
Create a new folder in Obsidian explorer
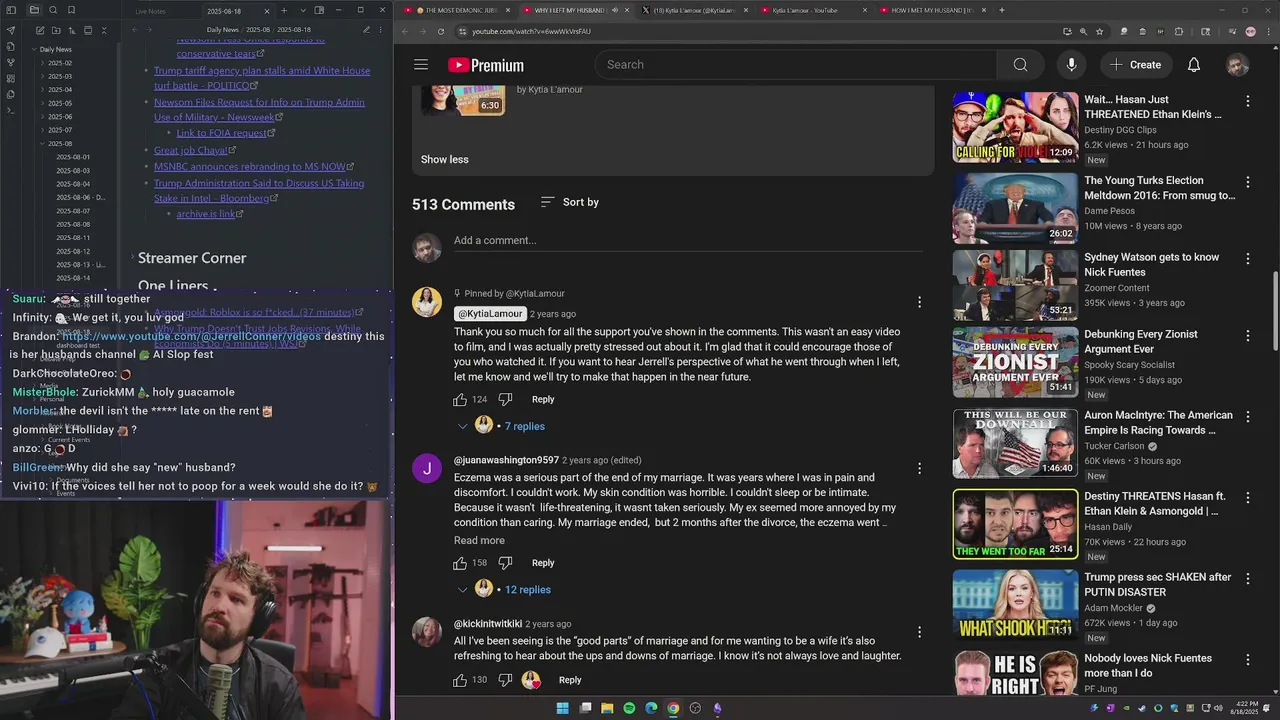(x=56, y=31)
